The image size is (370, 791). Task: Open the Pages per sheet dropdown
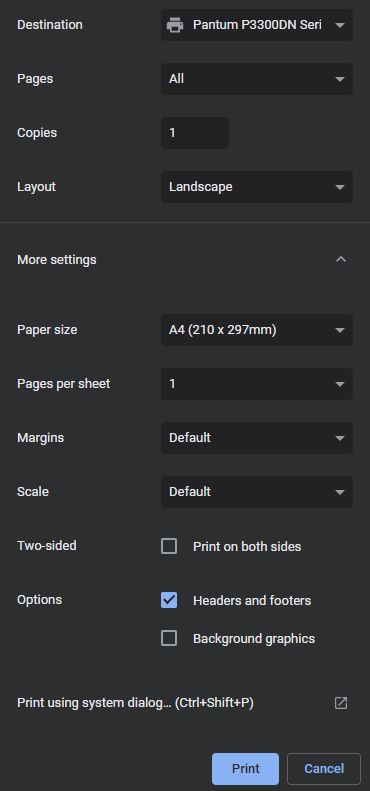click(257, 384)
